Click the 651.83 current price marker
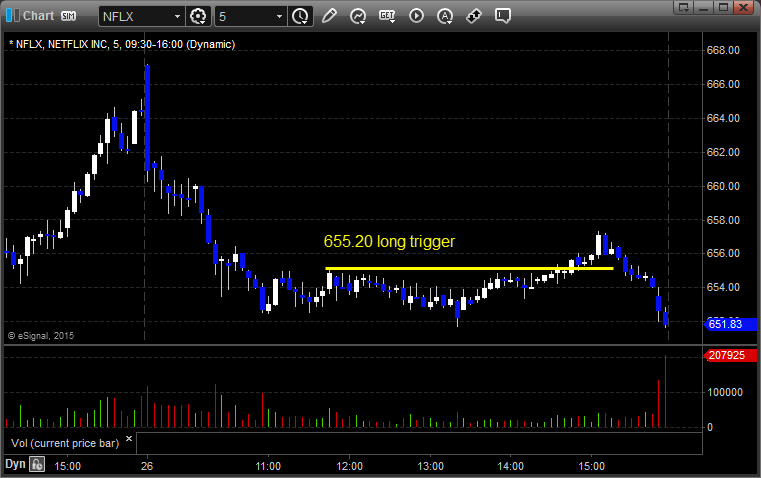Image resolution: width=761 pixels, height=478 pixels. 729,324
